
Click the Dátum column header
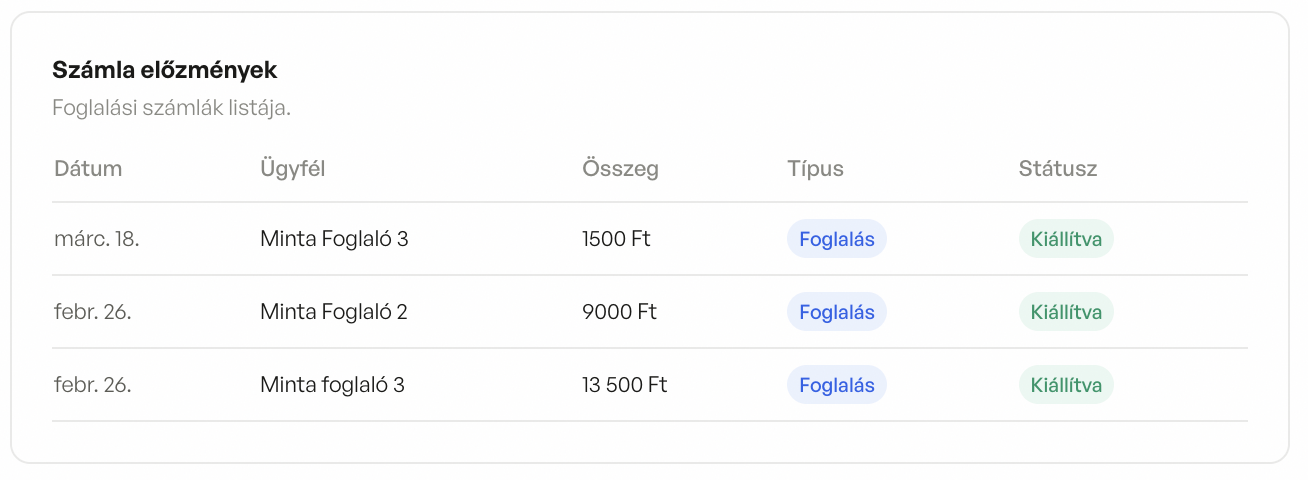pyautogui.click(x=88, y=169)
